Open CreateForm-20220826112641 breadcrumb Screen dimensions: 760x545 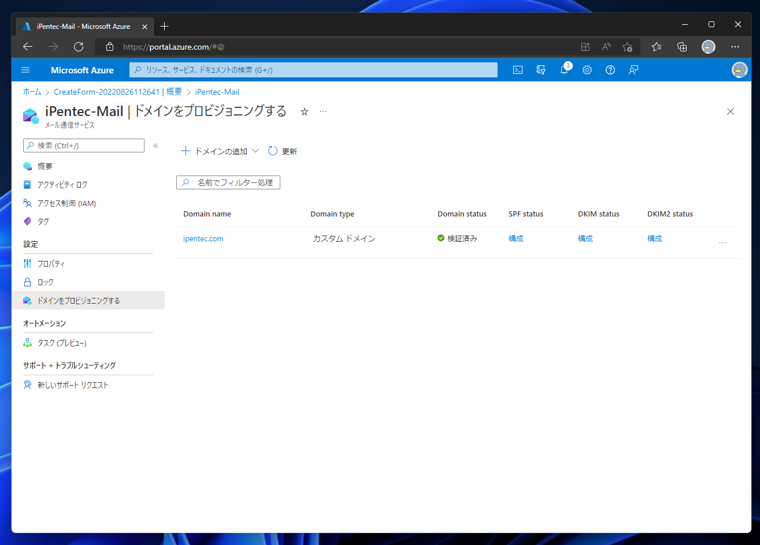(118, 92)
